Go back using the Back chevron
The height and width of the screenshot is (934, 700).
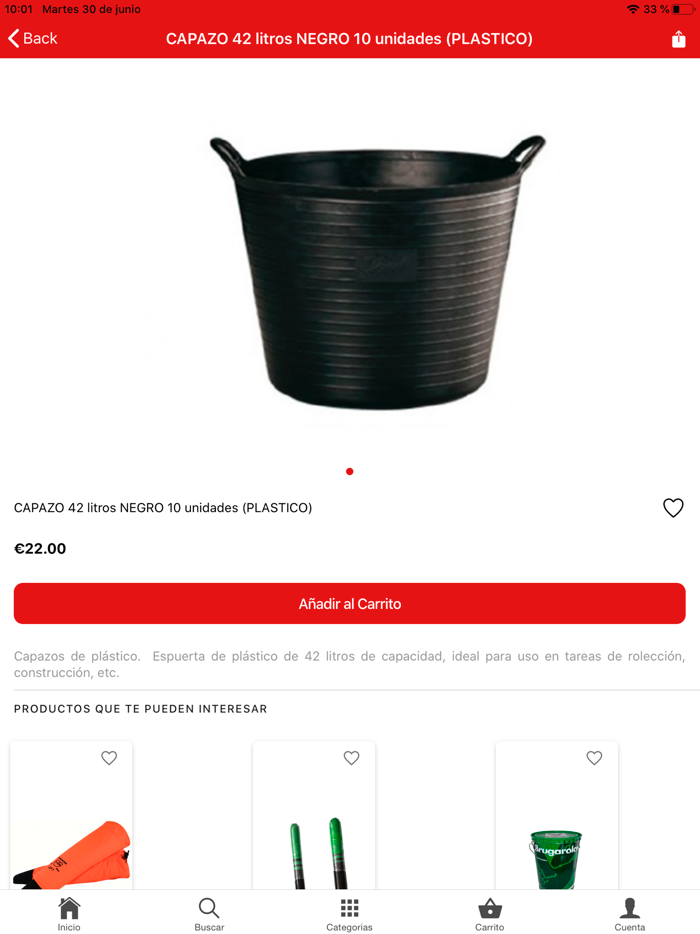[x=33, y=39]
